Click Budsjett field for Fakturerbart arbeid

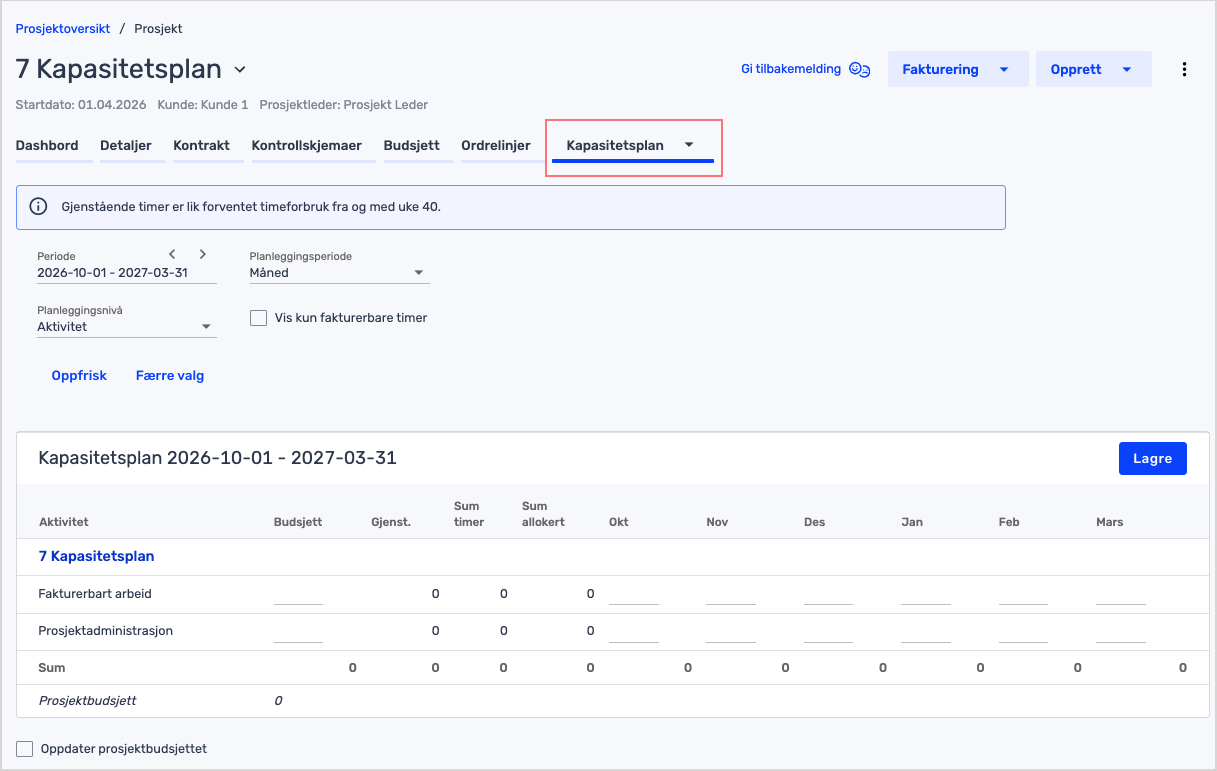pyautogui.click(x=298, y=594)
